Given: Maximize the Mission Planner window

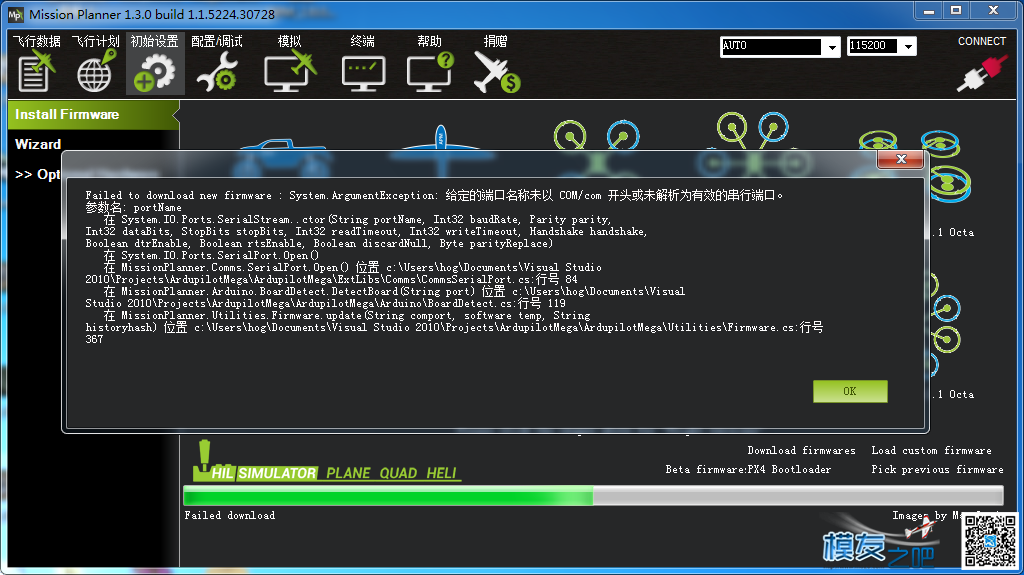Looking at the screenshot, I should 956,10.
